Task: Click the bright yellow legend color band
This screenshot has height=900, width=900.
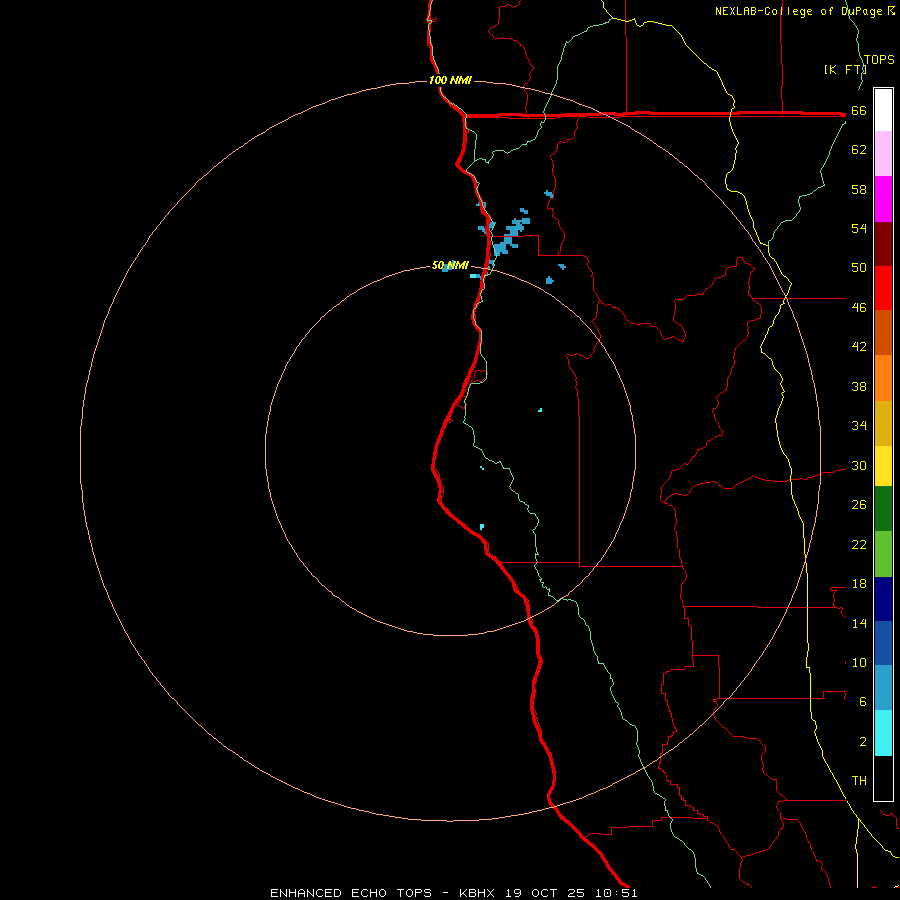Action: click(883, 466)
